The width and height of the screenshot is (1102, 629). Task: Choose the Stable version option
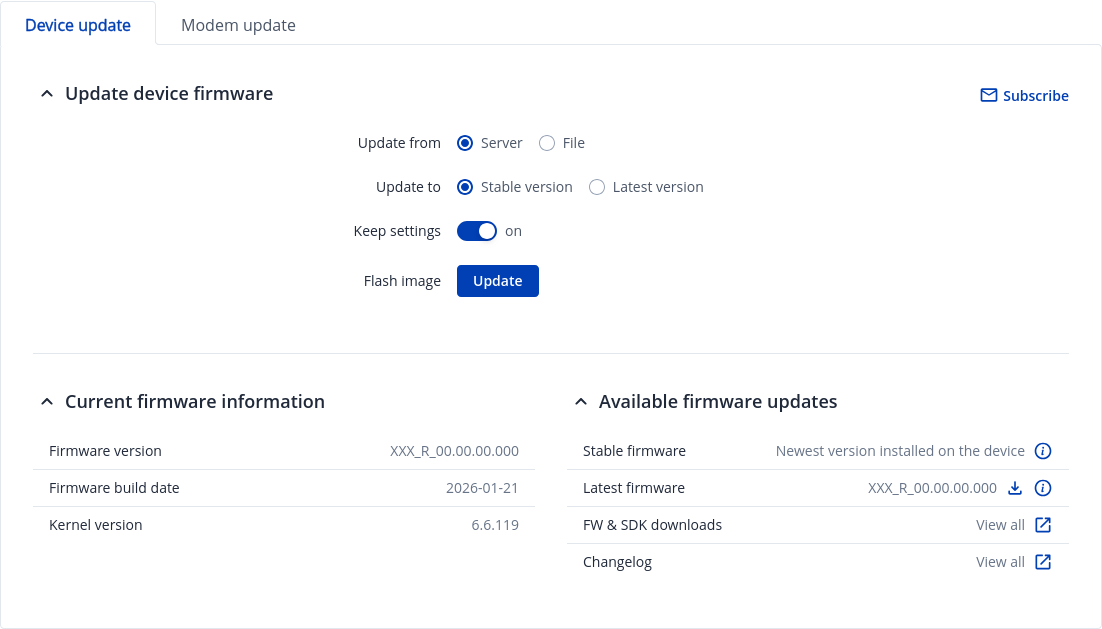[465, 187]
